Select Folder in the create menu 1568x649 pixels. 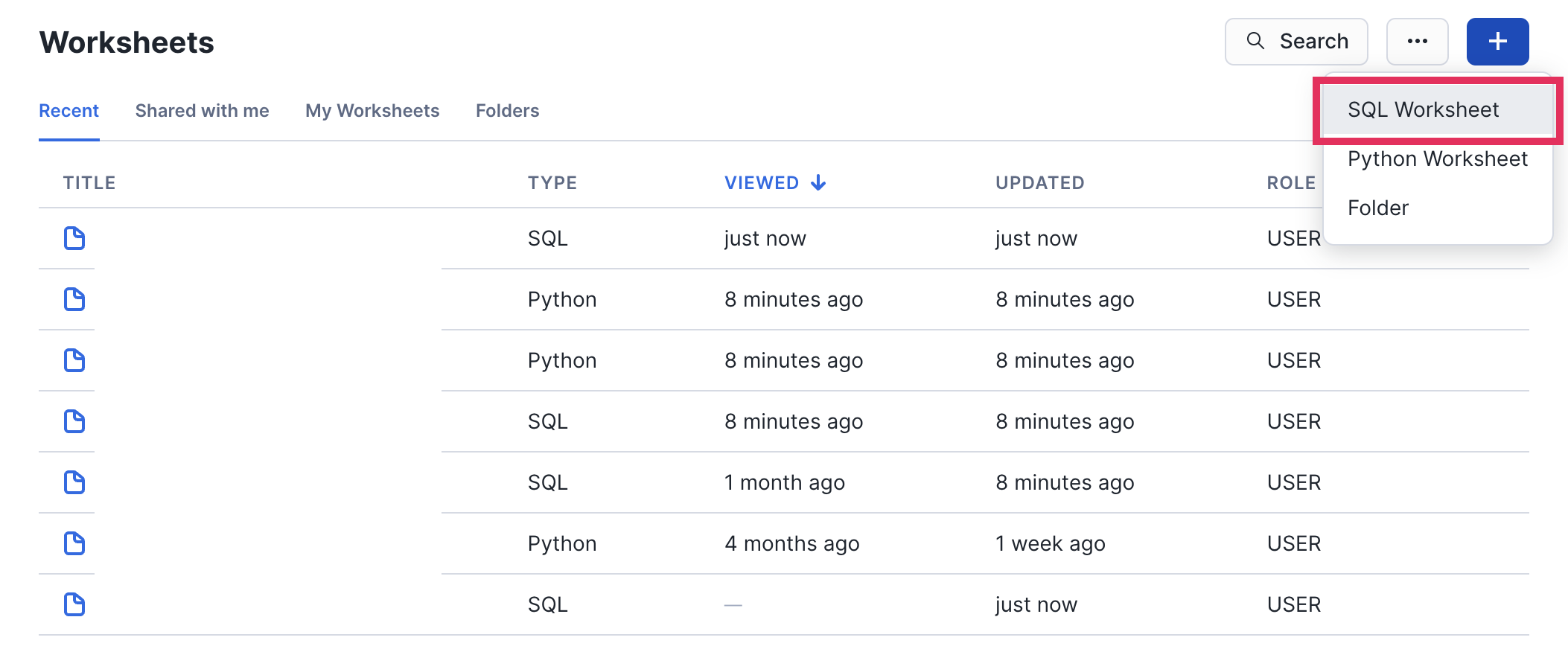[1377, 208]
